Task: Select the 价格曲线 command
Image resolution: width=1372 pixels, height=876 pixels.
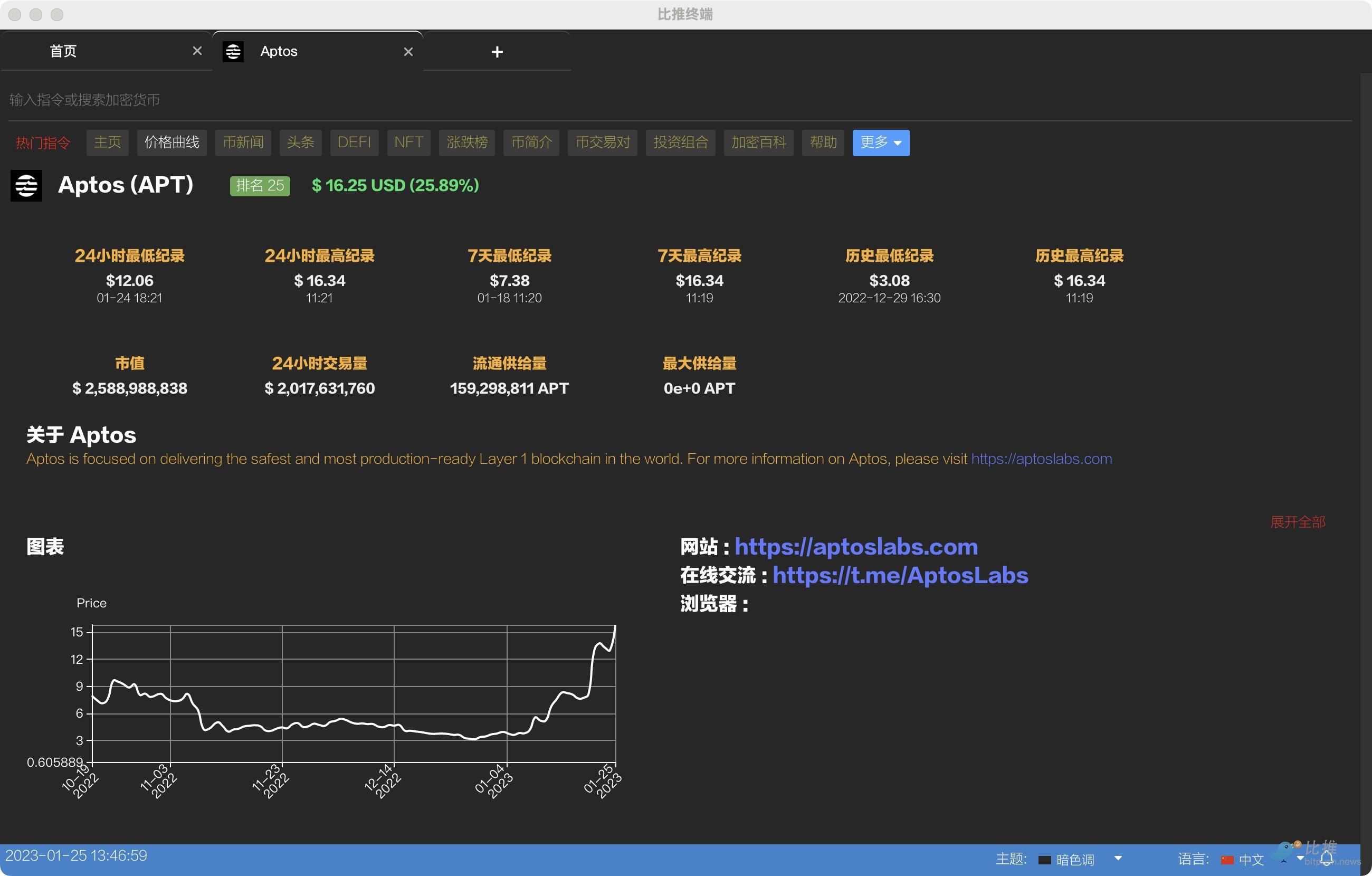Action: (171, 142)
